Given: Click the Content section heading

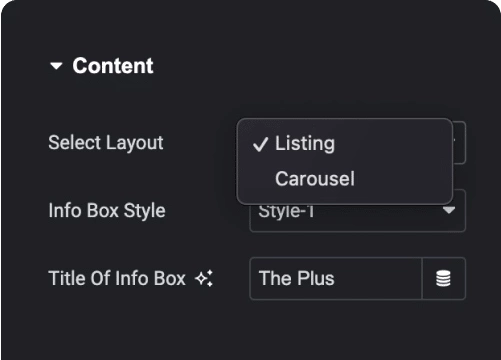Looking at the screenshot, I should click(x=113, y=66).
